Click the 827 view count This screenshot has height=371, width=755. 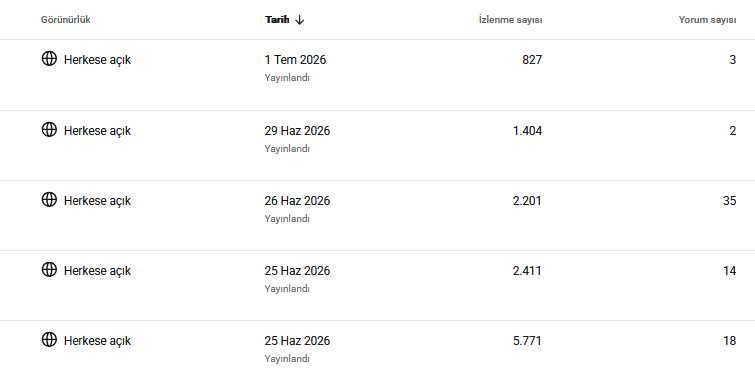click(x=532, y=60)
